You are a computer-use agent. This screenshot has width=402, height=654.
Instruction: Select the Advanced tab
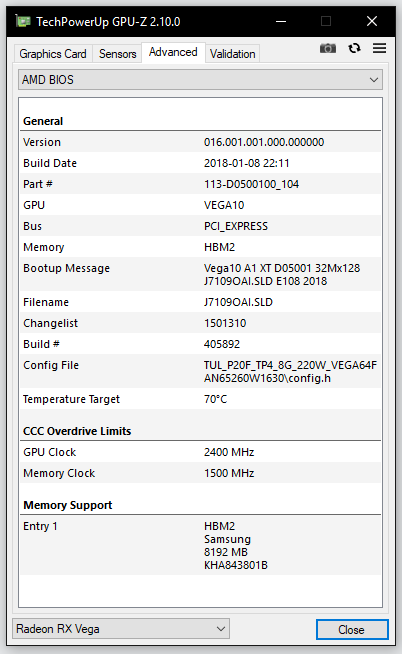[x=173, y=53]
